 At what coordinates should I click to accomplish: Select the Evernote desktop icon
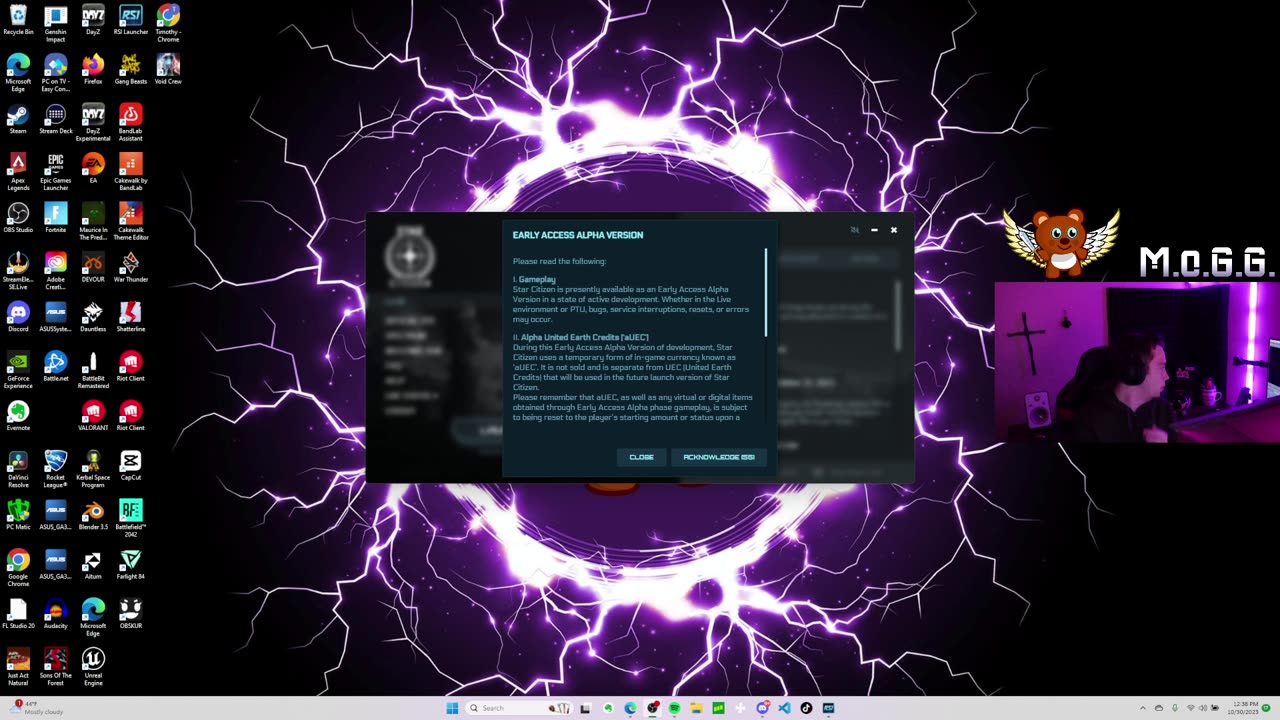point(18,416)
